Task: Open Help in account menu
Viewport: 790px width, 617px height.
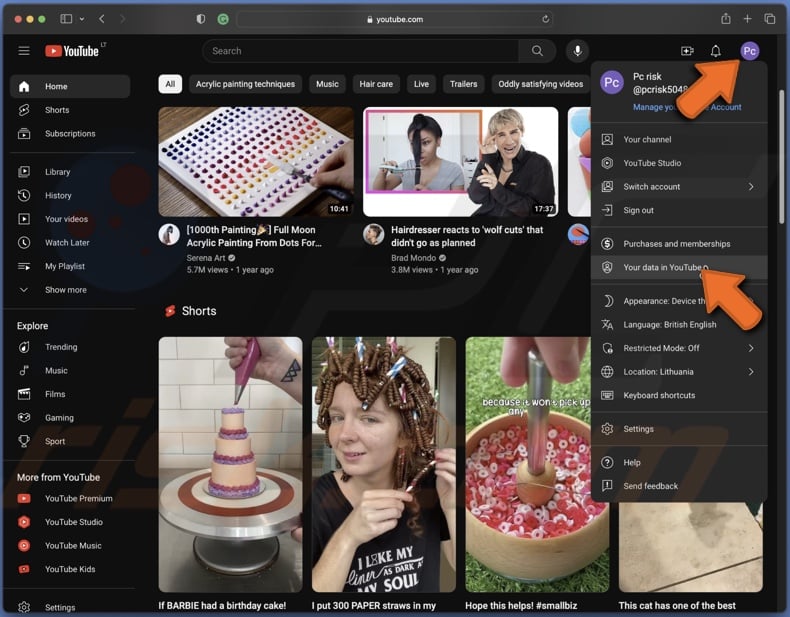Action: point(679,462)
